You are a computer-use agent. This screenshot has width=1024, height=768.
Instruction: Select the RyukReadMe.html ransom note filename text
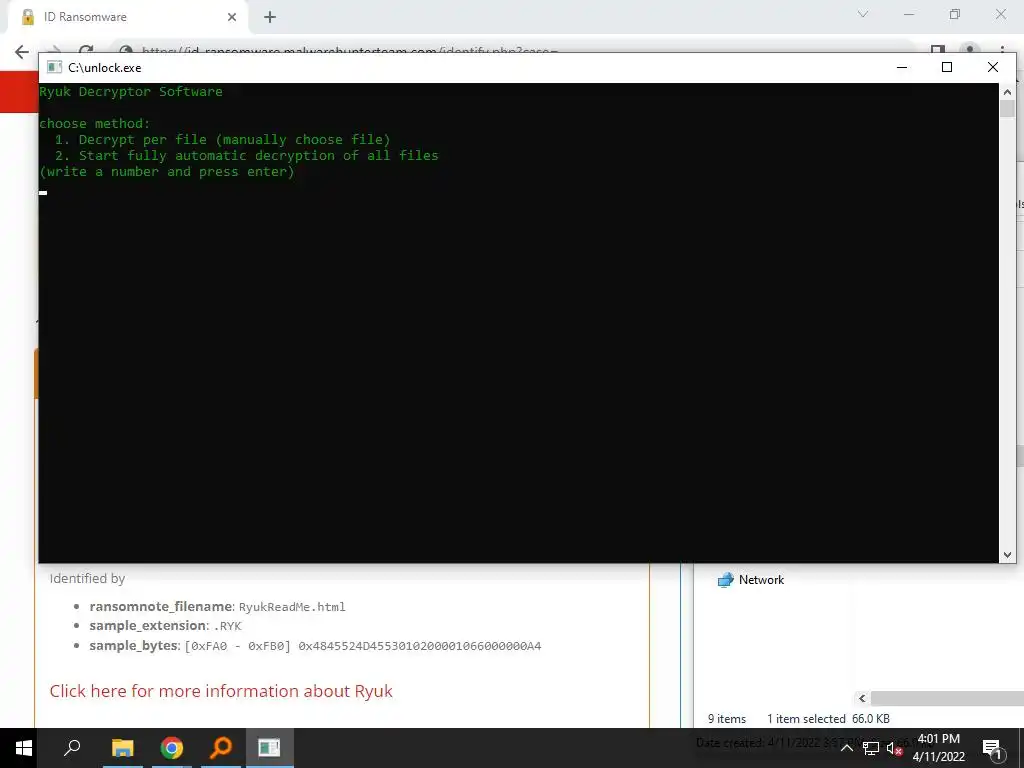(x=292, y=607)
